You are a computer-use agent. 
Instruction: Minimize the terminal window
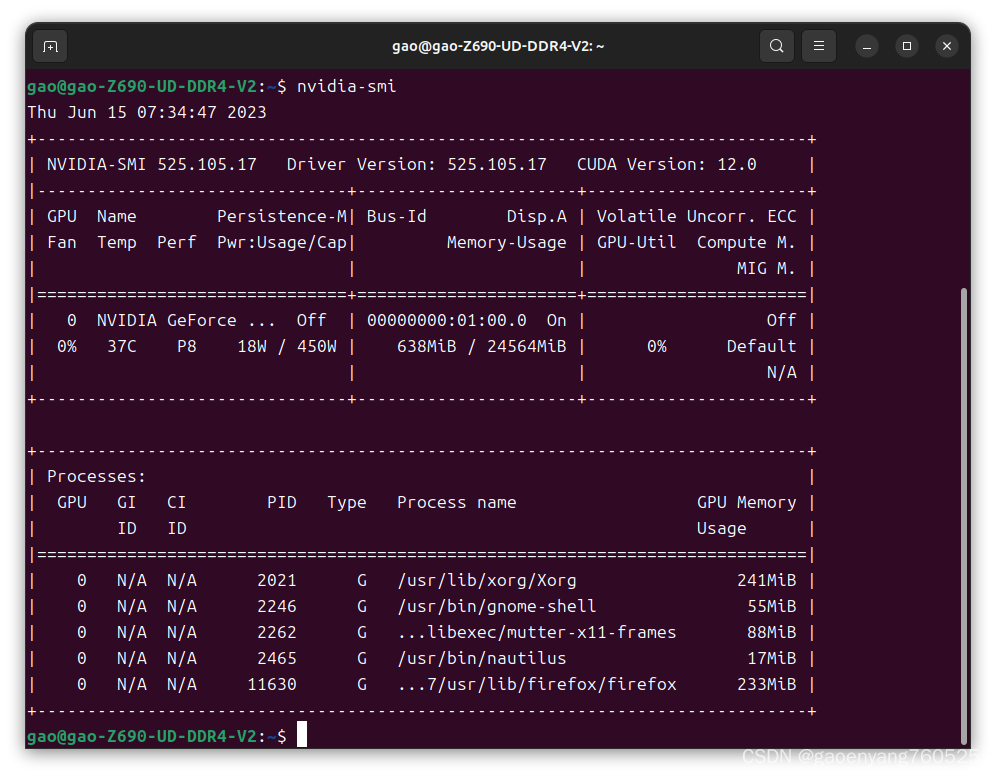click(866, 46)
